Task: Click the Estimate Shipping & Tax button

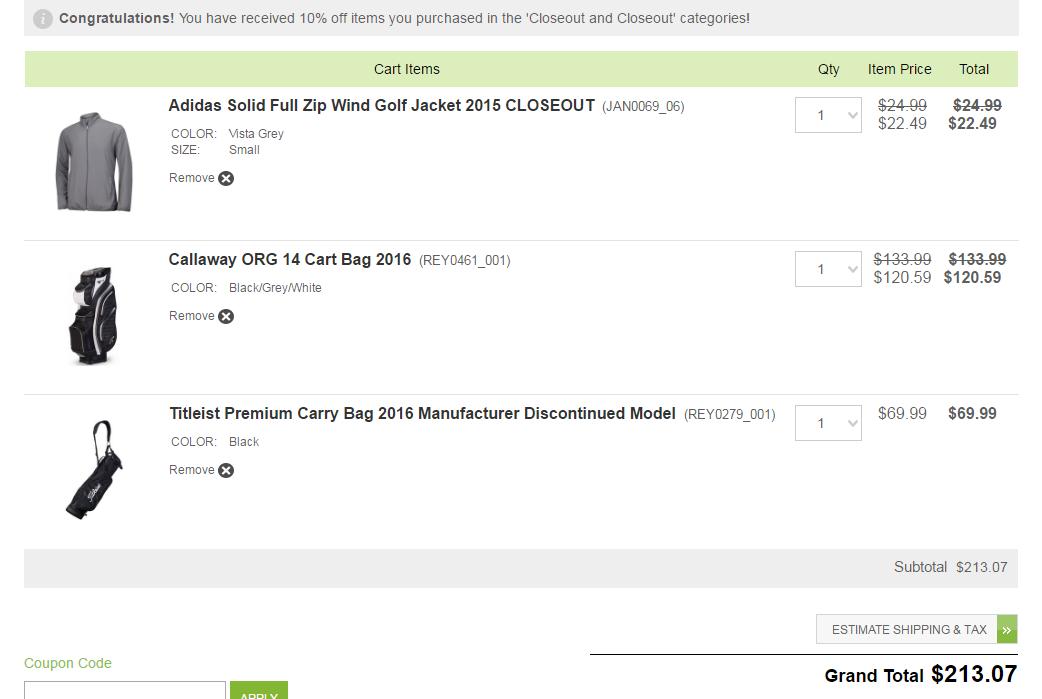Action: click(908, 629)
